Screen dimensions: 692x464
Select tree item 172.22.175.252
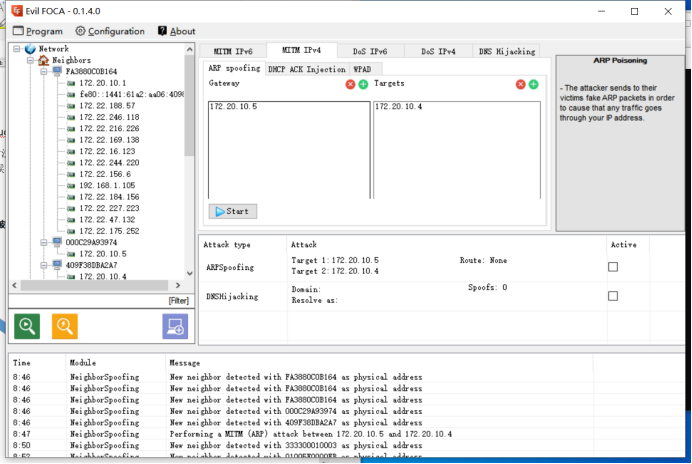point(109,231)
